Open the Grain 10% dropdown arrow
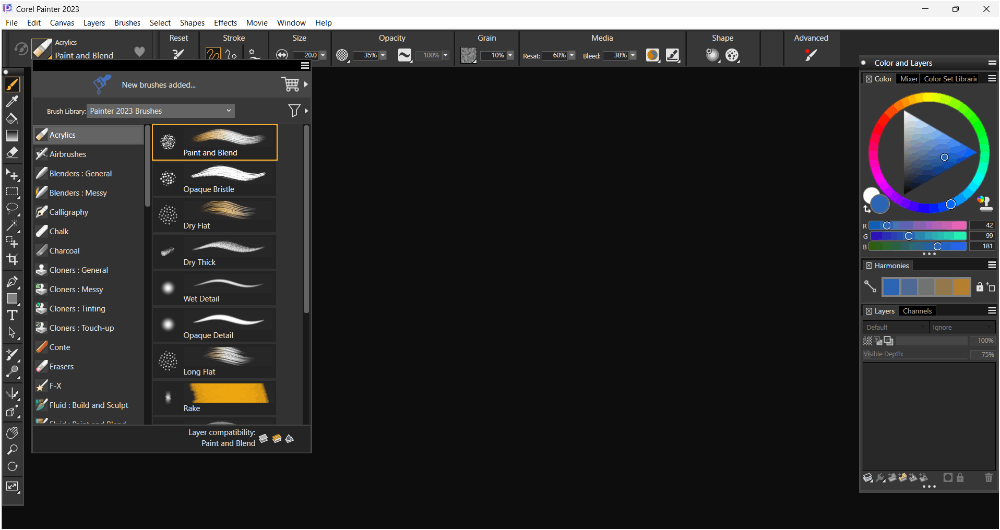 [510, 55]
